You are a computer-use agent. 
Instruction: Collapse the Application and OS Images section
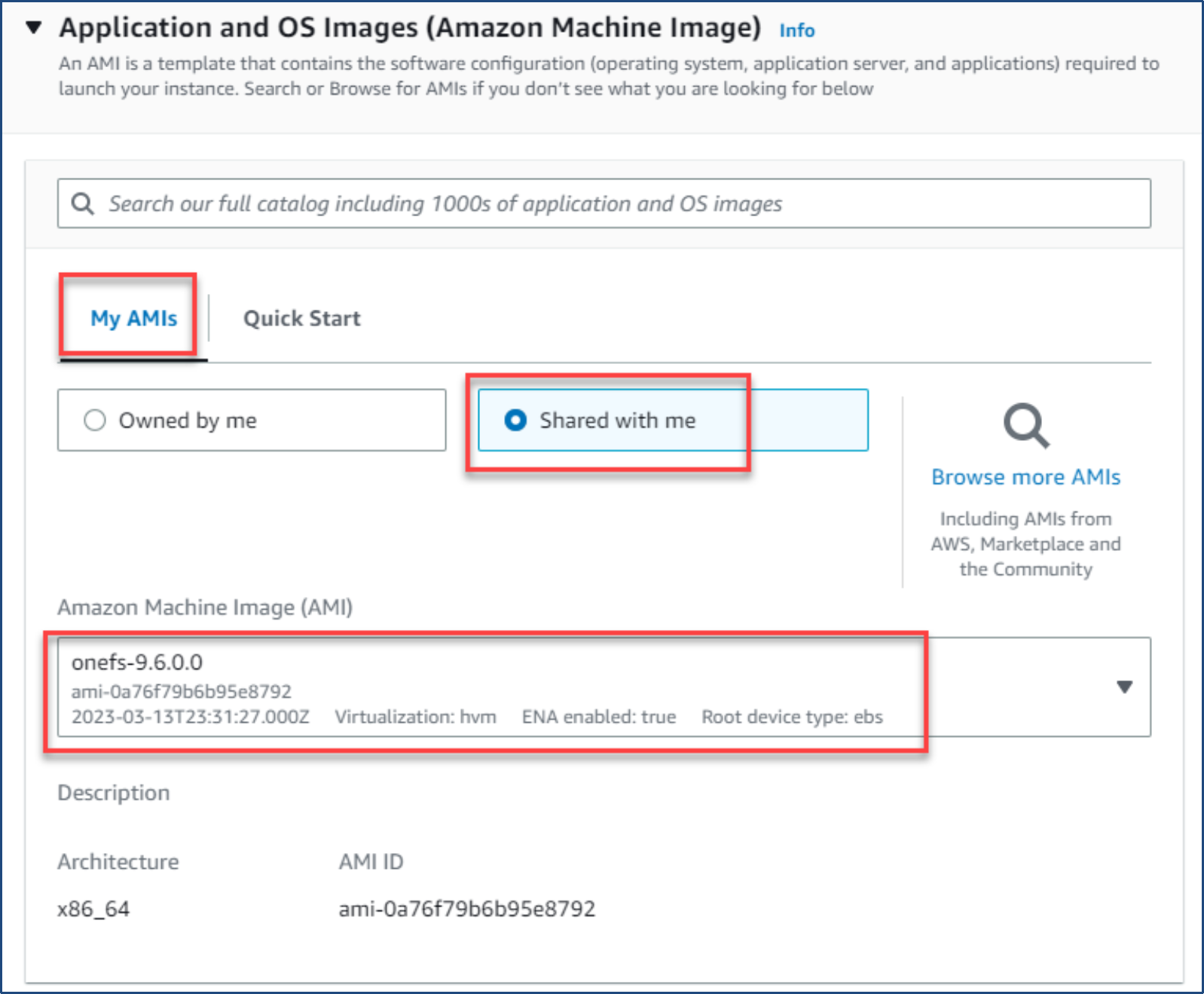33,28
